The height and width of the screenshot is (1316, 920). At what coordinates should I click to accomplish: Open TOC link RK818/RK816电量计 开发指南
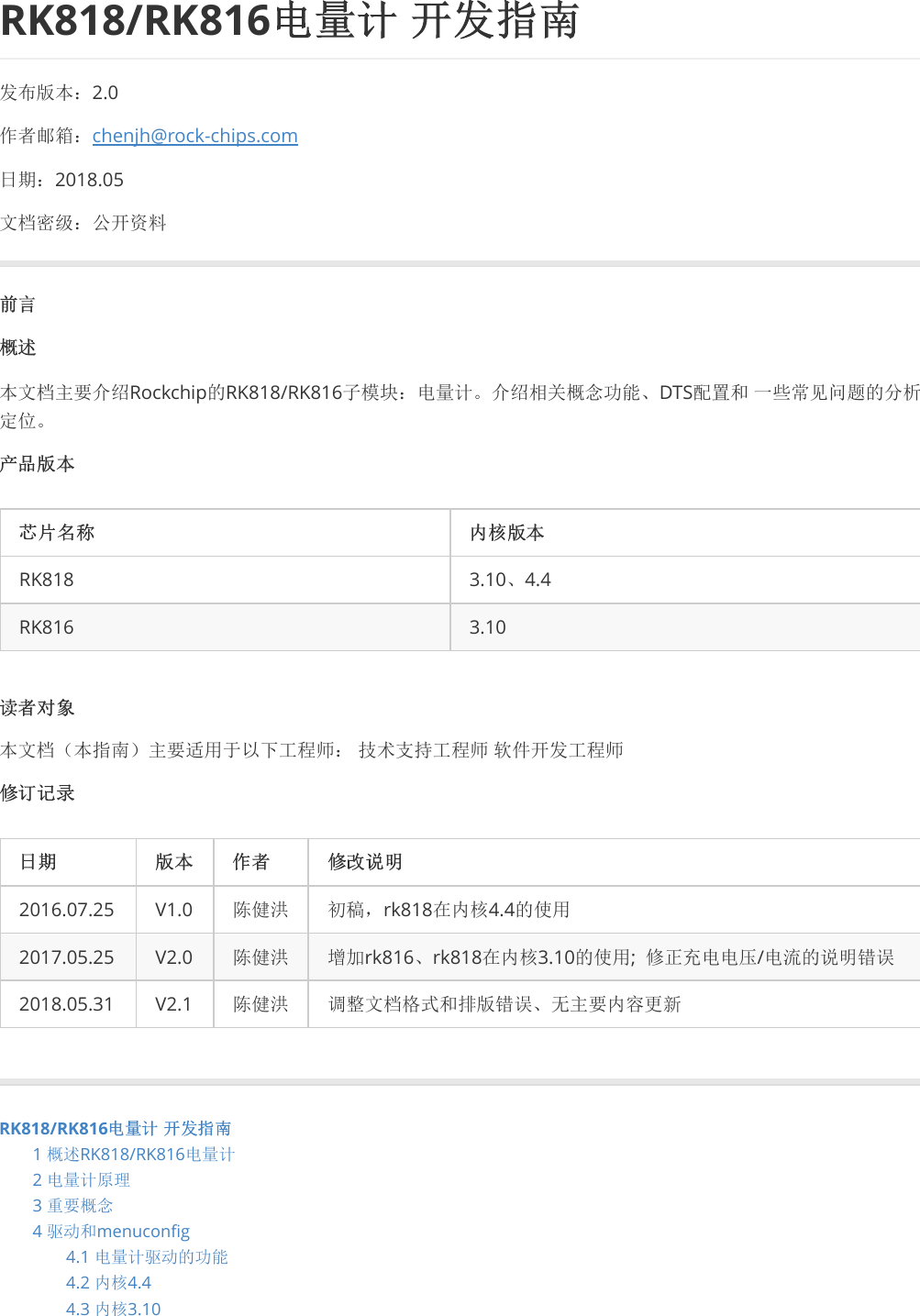116,1128
